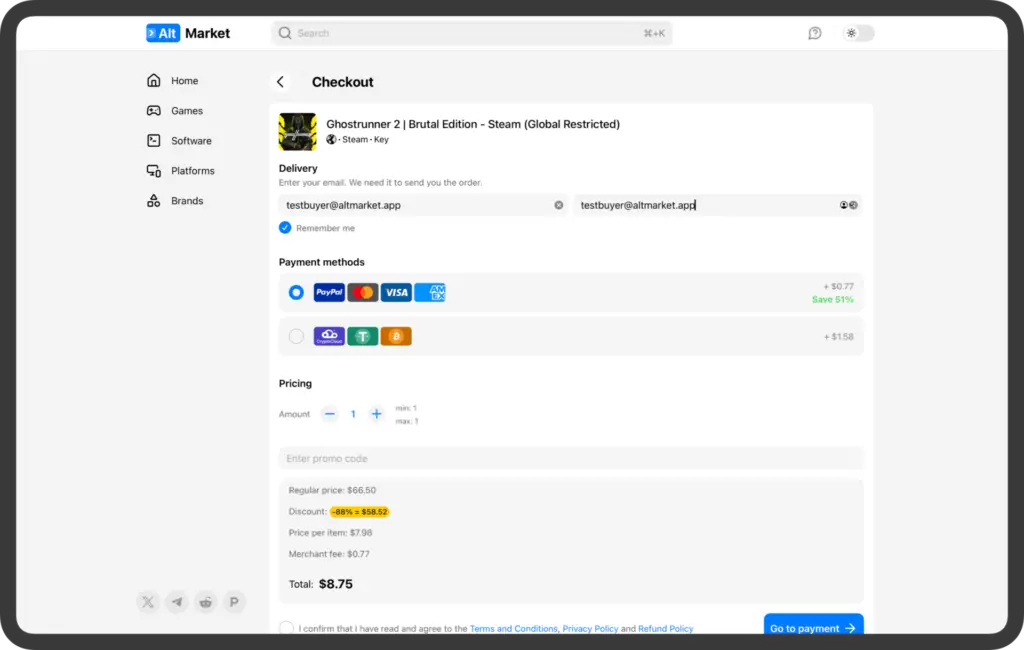This screenshot has width=1024, height=650.
Task: Click the PayPal logo
Action: click(329, 292)
